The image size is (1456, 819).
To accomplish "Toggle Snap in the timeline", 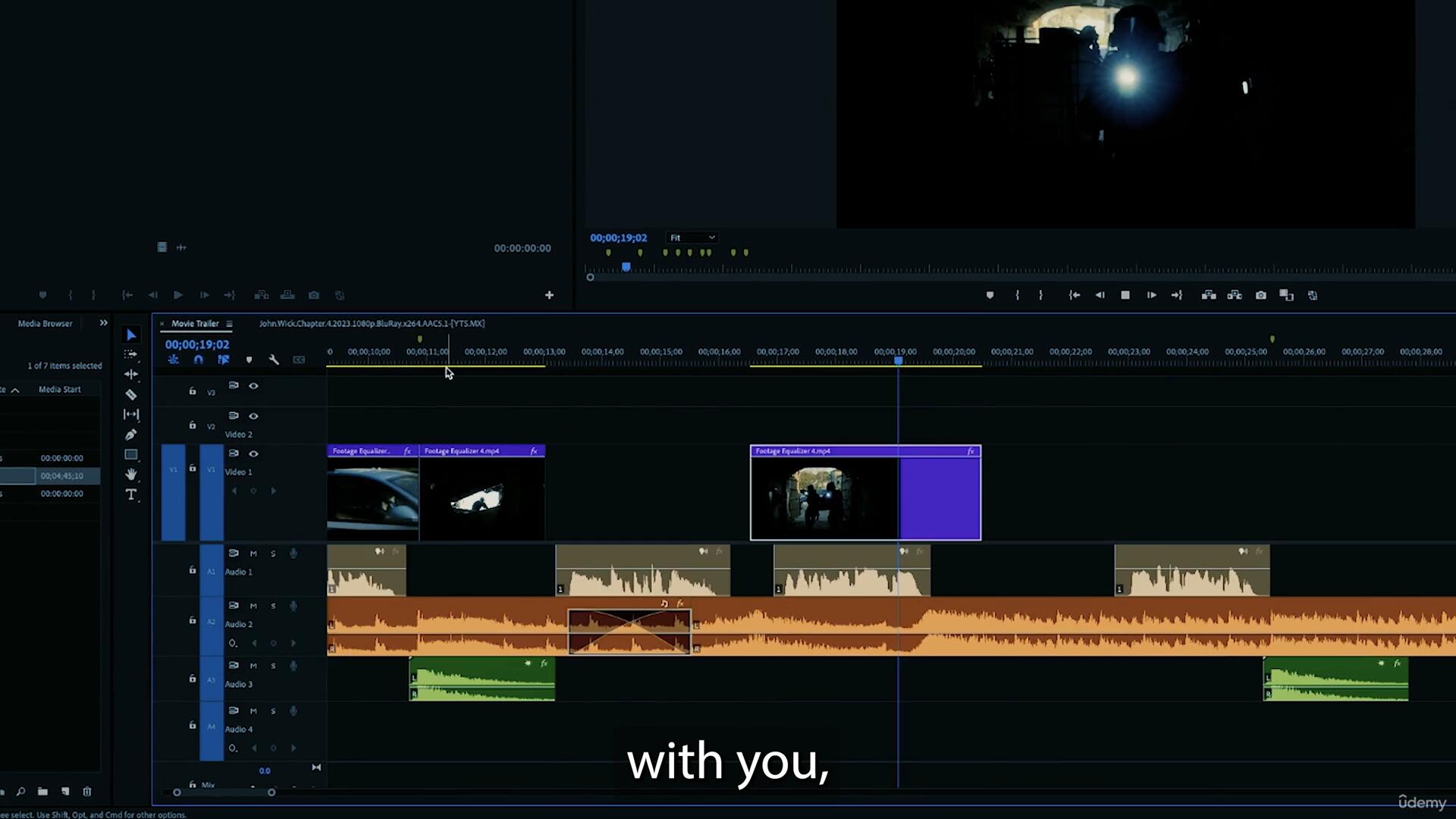I will (198, 359).
